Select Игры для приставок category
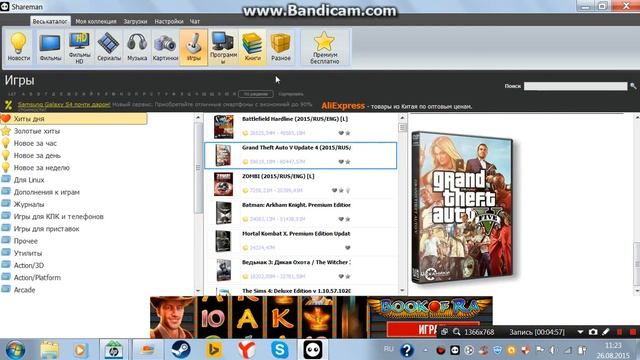Viewport: 640px width, 360px height. coord(47,229)
